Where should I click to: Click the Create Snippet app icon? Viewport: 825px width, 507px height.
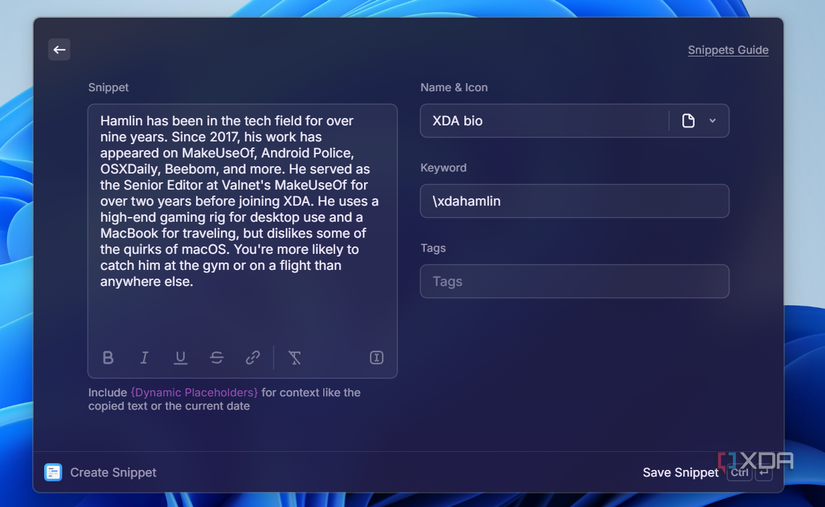pyautogui.click(x=53, y=472)
